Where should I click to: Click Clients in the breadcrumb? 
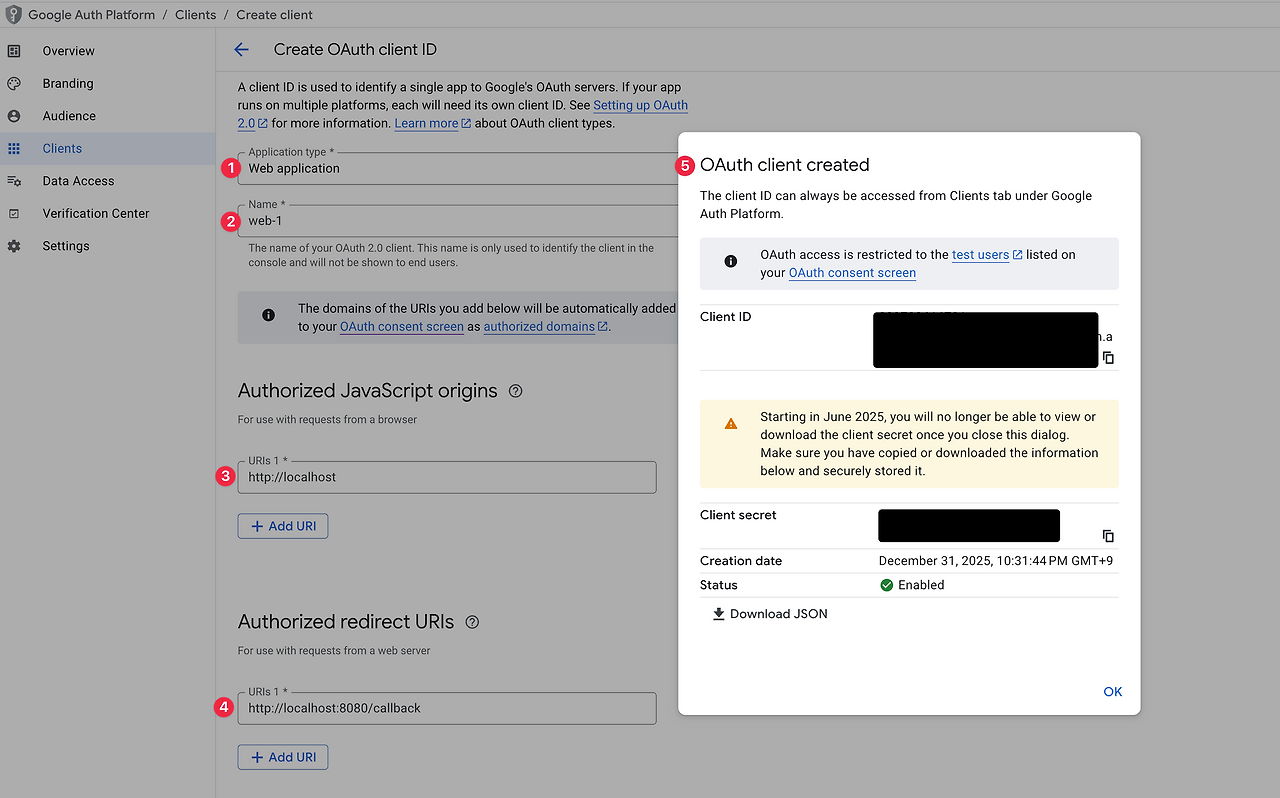pyautogui.click(x=195, y=15)
